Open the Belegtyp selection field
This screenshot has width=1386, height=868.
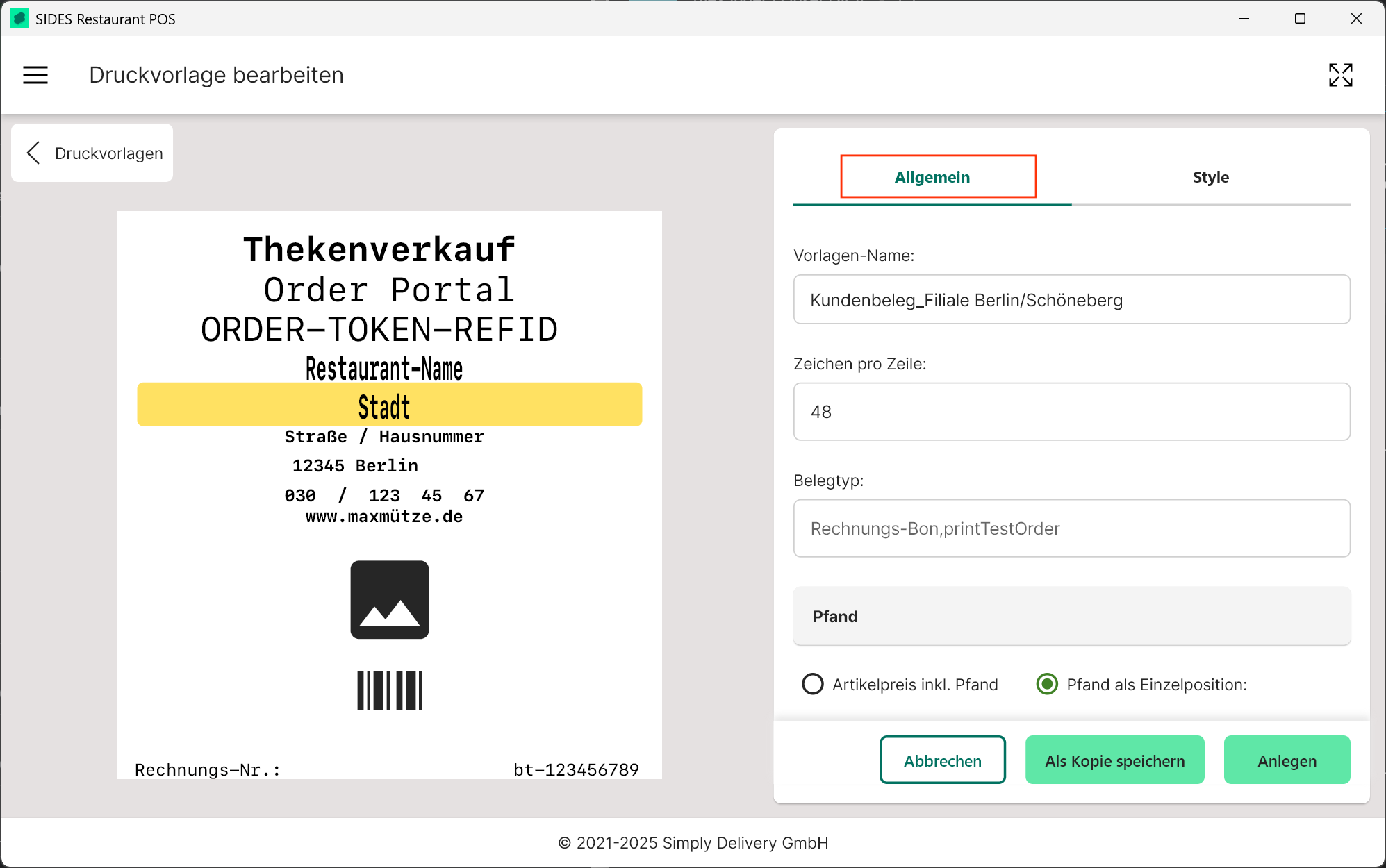point(1071,528)
